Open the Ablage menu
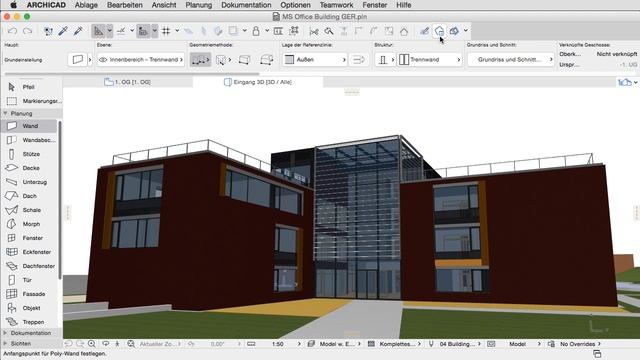Image resolution: width=640 pixels, height=360 pixels. pyautogui.click(x=86, y=5)
